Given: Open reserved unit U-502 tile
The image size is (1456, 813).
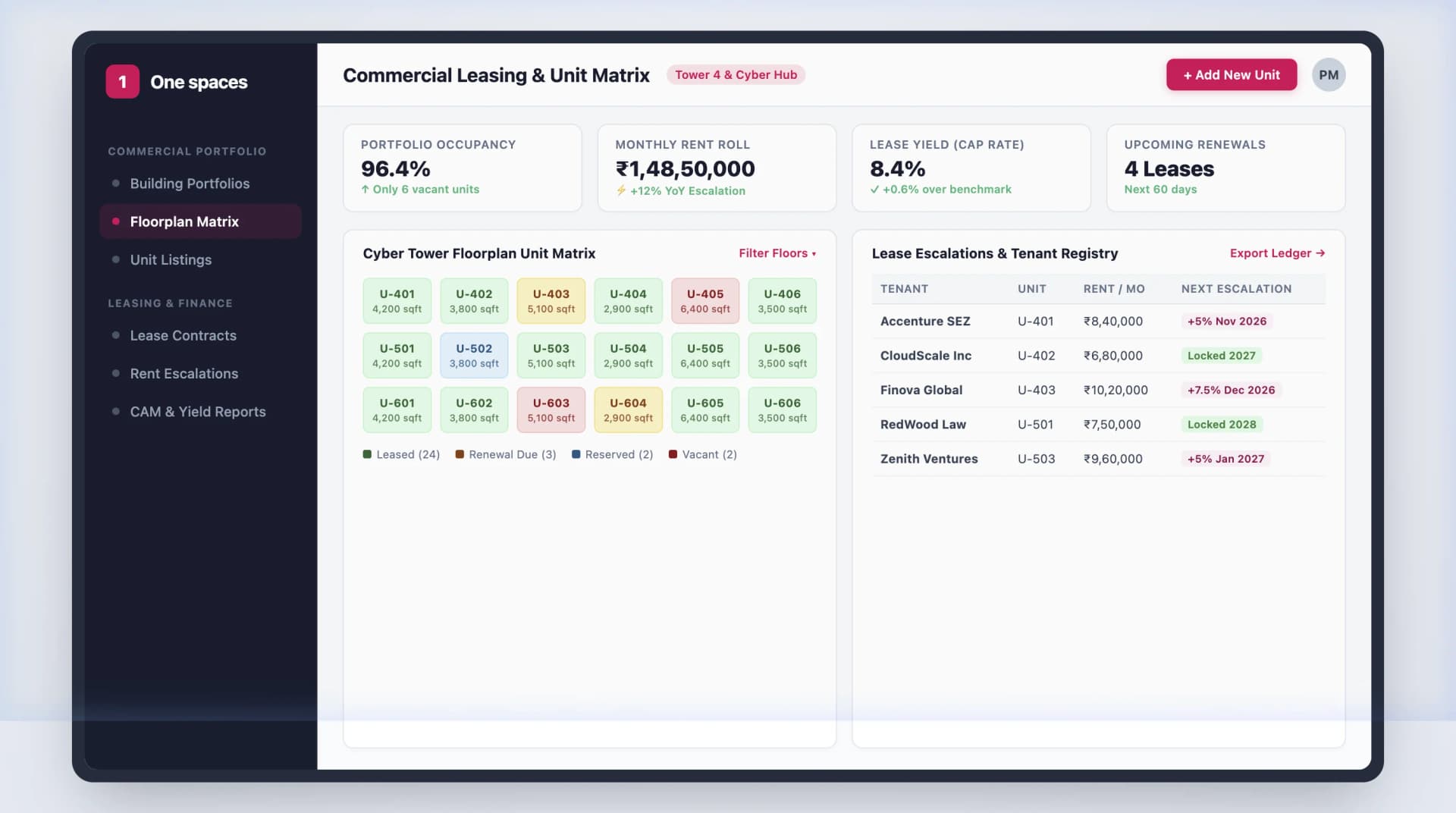Looking at the screenshot, I should click(474, 356).
